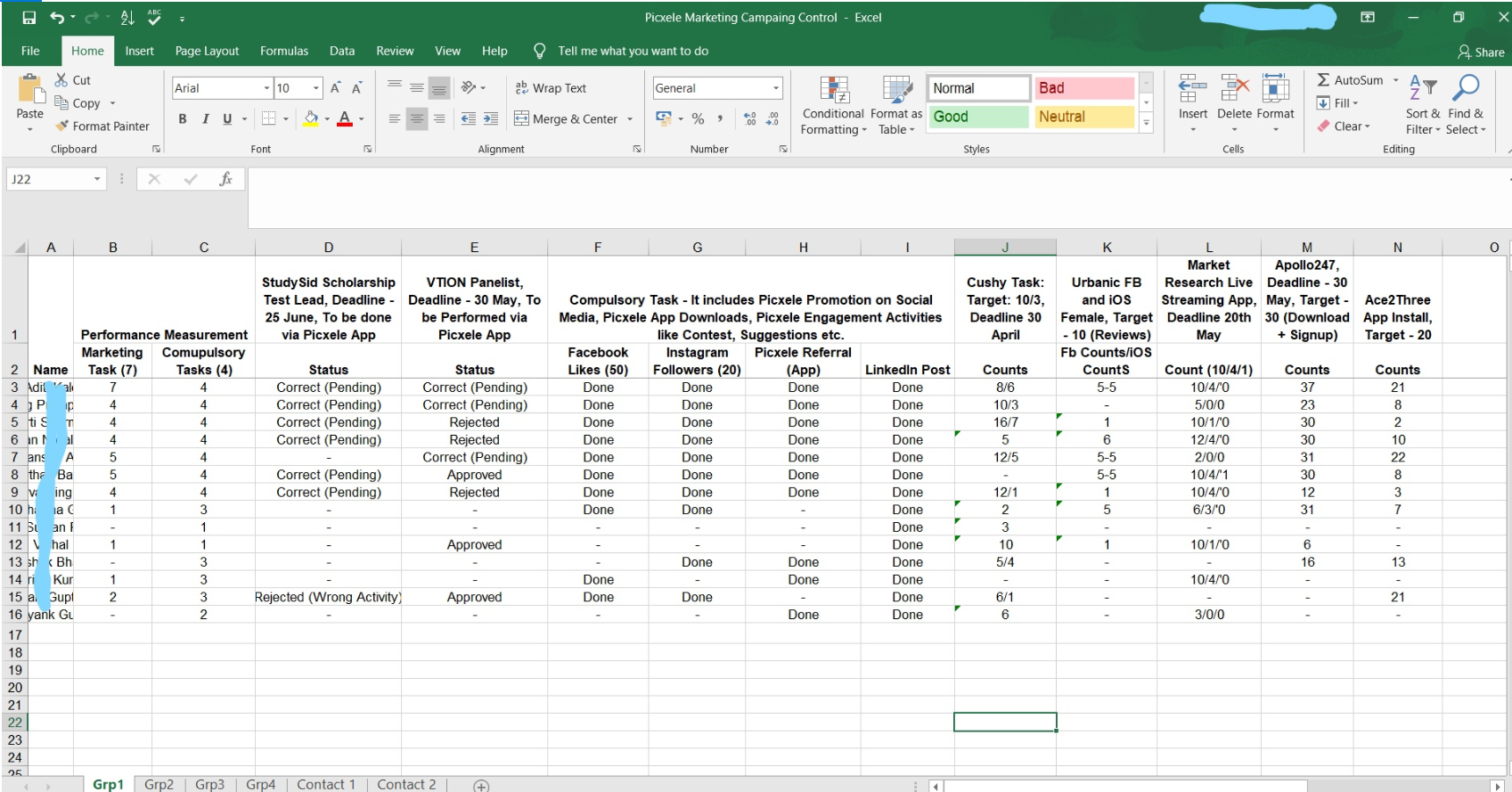This screenshot has height=792, width=1512.
Task: Open the font size dropdown
Action: click(316, 87)
